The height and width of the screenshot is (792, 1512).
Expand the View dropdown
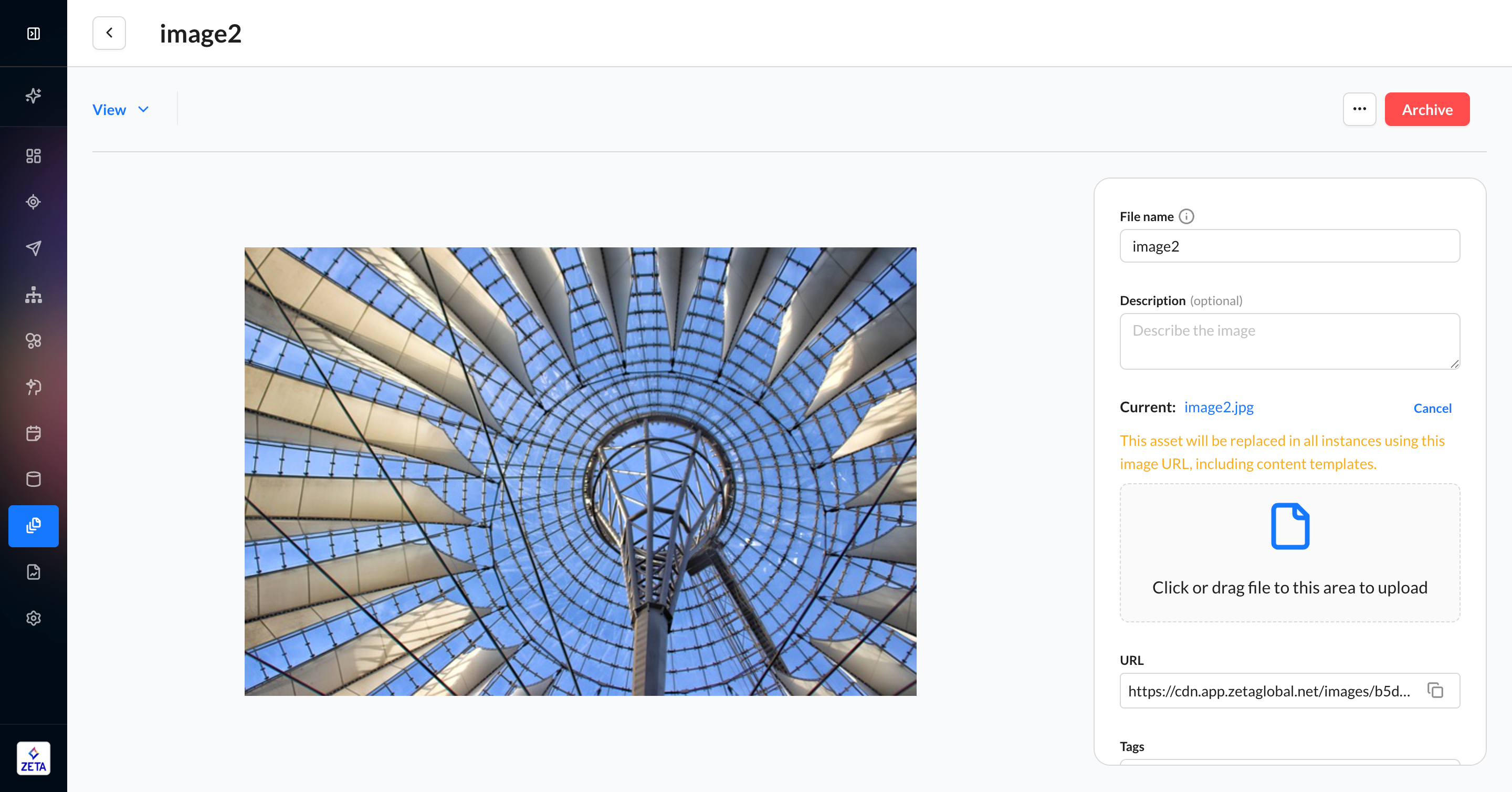pos(121,110)
